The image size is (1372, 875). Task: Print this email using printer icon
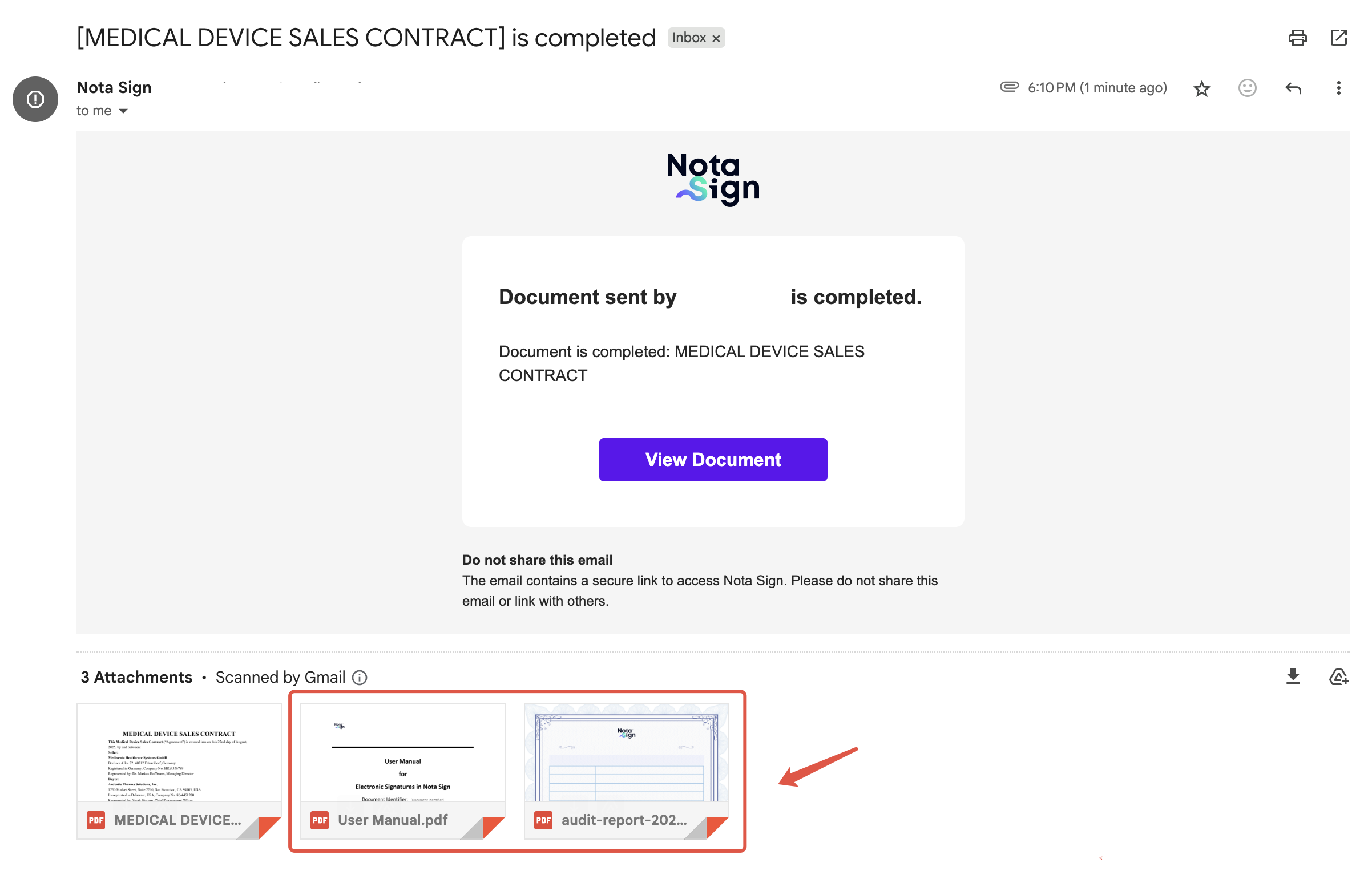click(1297, 38)
